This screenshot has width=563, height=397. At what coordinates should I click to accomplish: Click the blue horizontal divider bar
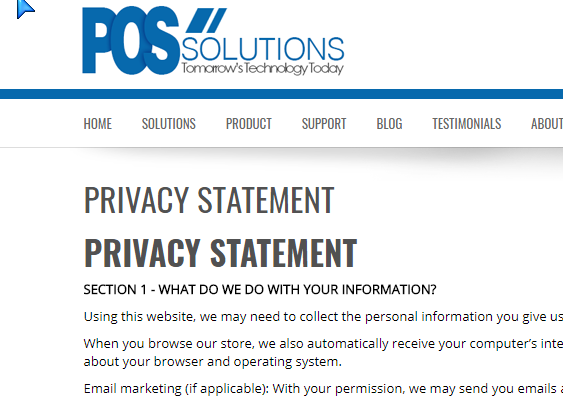click(282, 94)
